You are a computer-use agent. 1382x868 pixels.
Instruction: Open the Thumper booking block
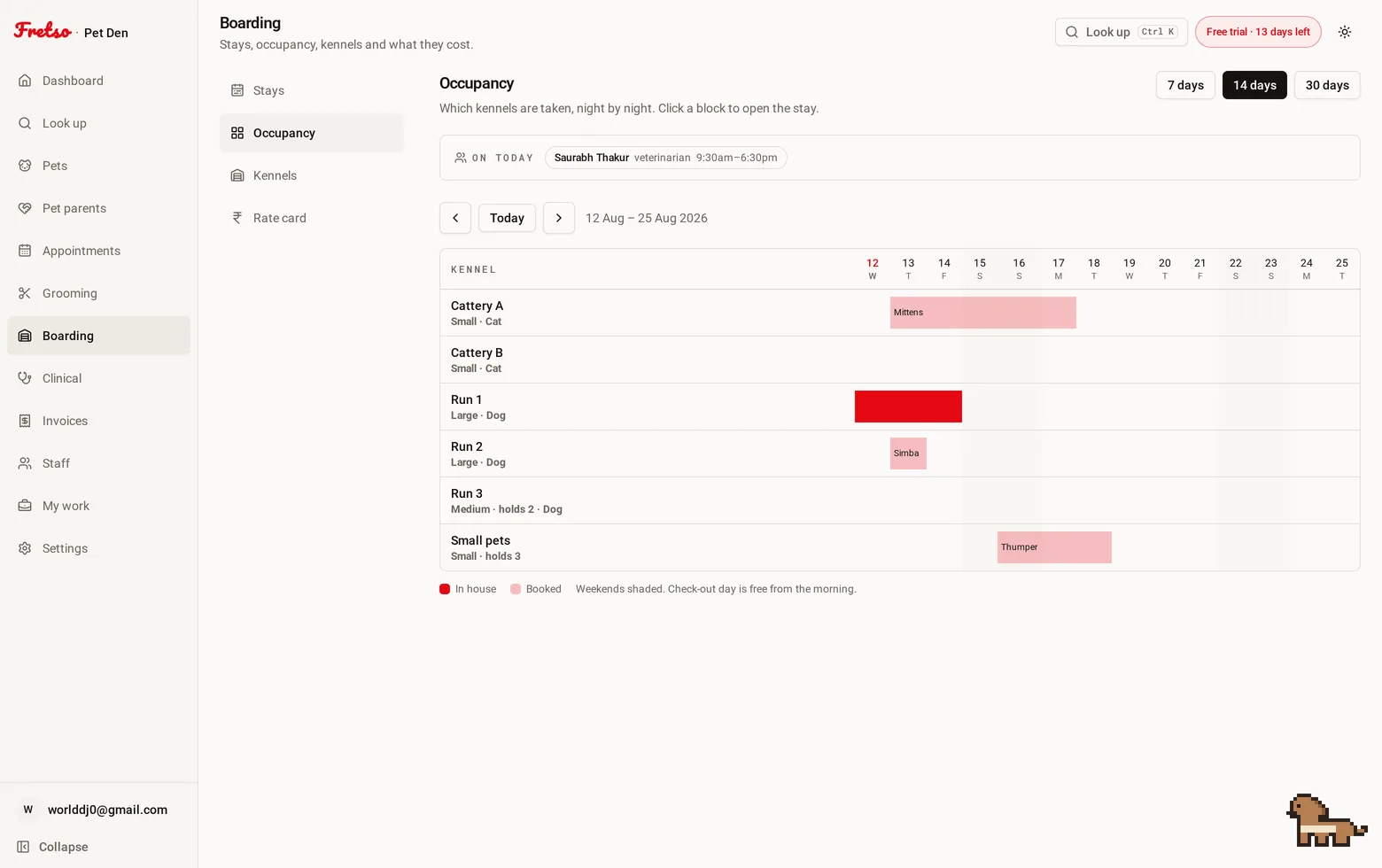[1054, 547]
